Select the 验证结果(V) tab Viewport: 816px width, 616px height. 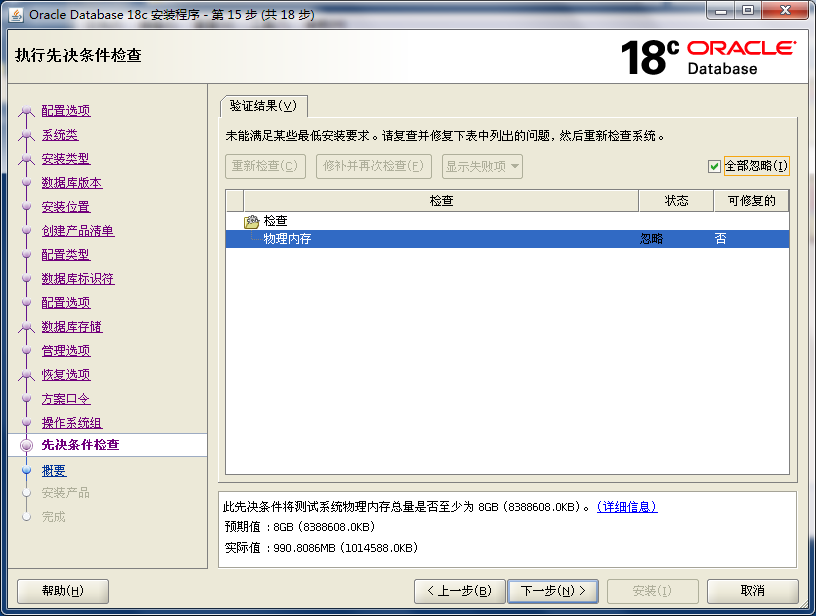click(x=263, y=106)
